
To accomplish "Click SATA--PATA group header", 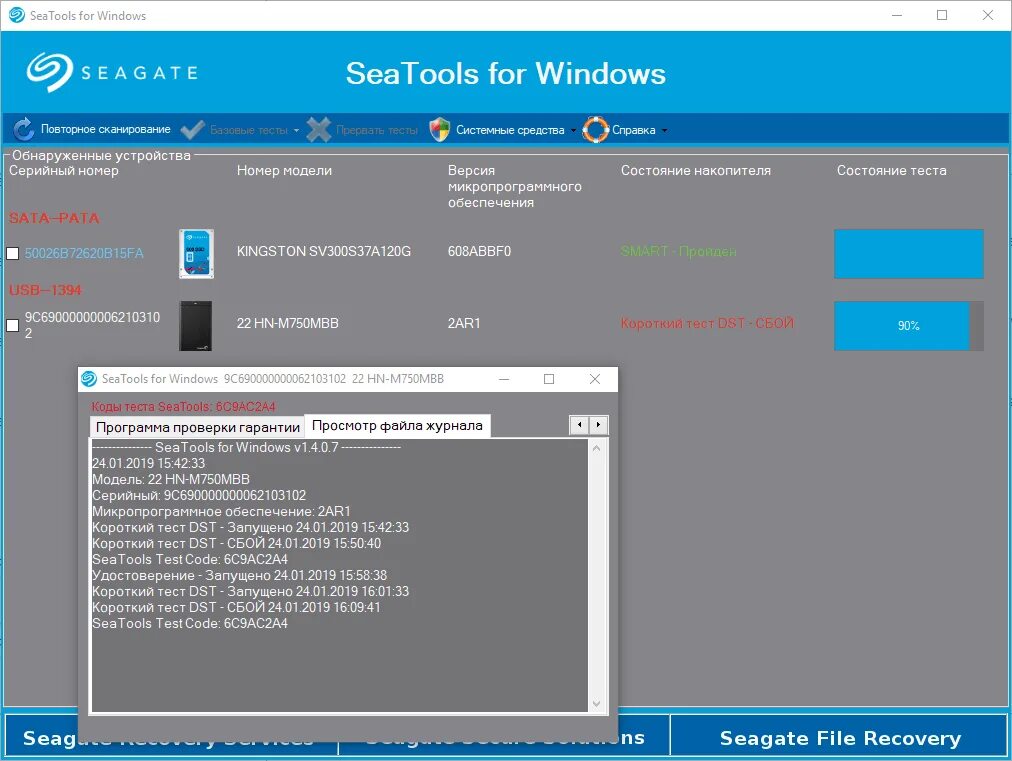I will pyautogui.click(x=54, y=218).
